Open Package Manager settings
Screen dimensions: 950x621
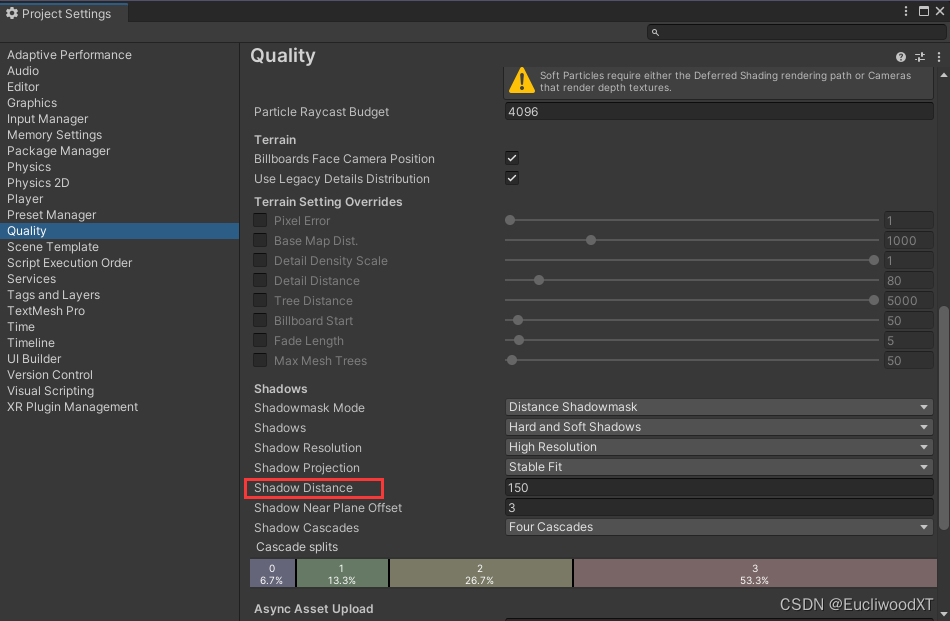(x=58, y=151)
